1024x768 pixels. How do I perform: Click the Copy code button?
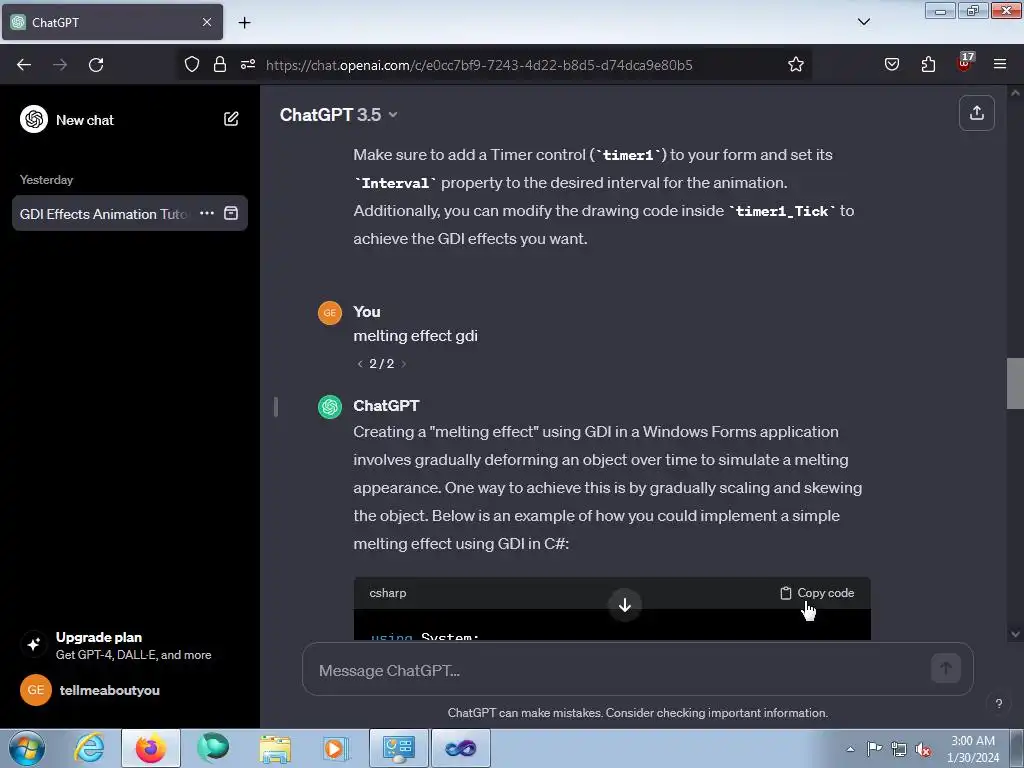(817, 593)
